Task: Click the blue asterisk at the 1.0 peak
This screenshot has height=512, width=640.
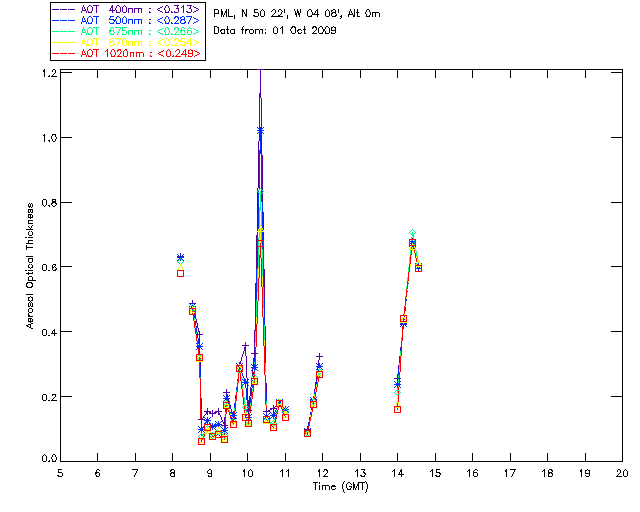Action: point(260,130)
